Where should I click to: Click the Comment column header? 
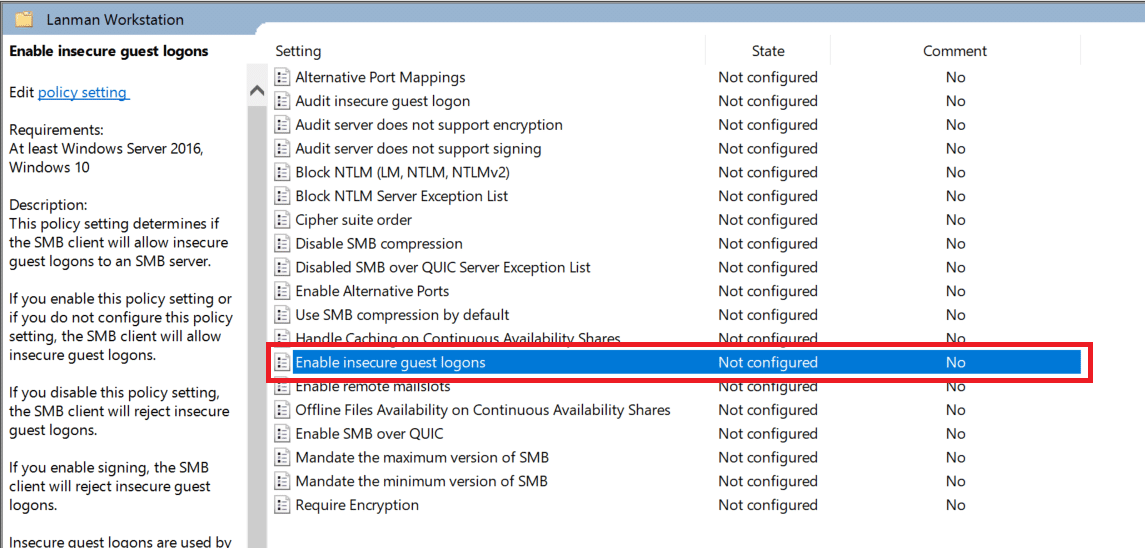(x=954, y=51)
